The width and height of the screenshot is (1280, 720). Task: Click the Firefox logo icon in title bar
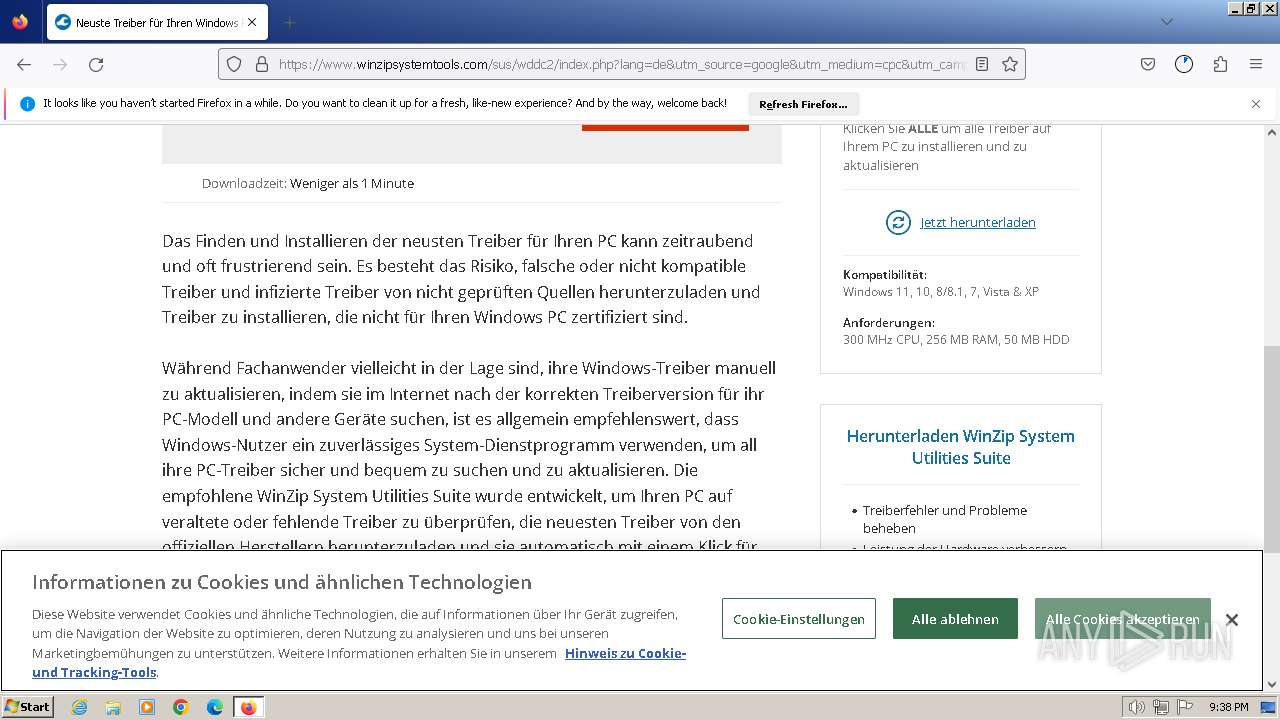(20, 21)
